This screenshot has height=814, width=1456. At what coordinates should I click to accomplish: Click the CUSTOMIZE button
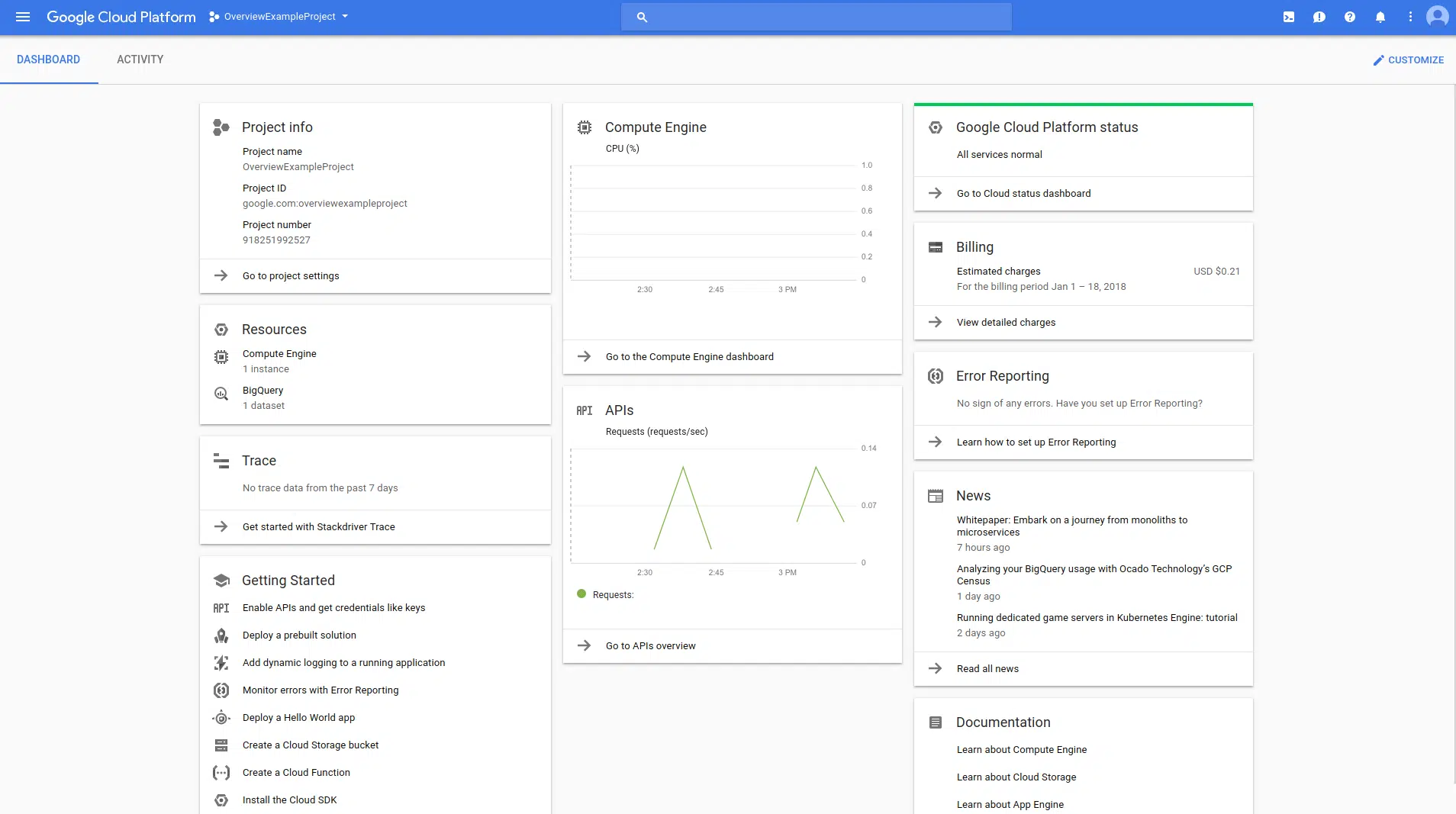[1407, 60]
